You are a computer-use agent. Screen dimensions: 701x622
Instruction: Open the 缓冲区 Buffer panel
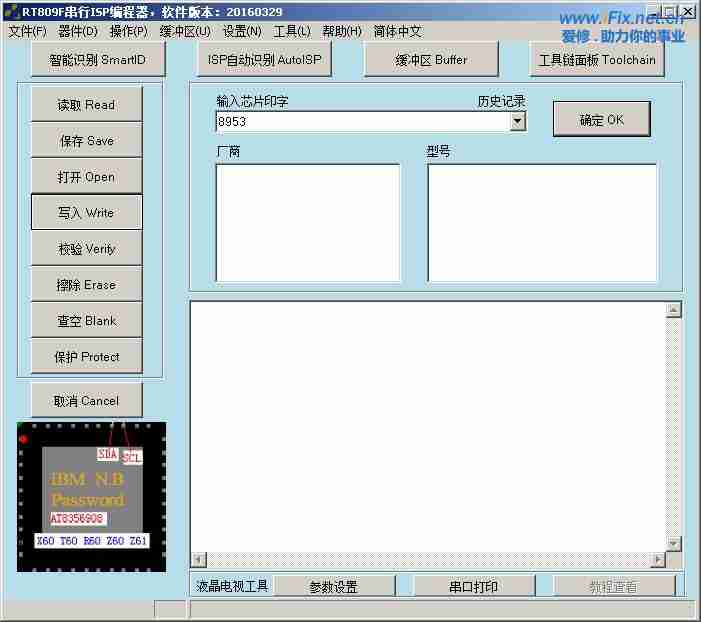(431, 59)
